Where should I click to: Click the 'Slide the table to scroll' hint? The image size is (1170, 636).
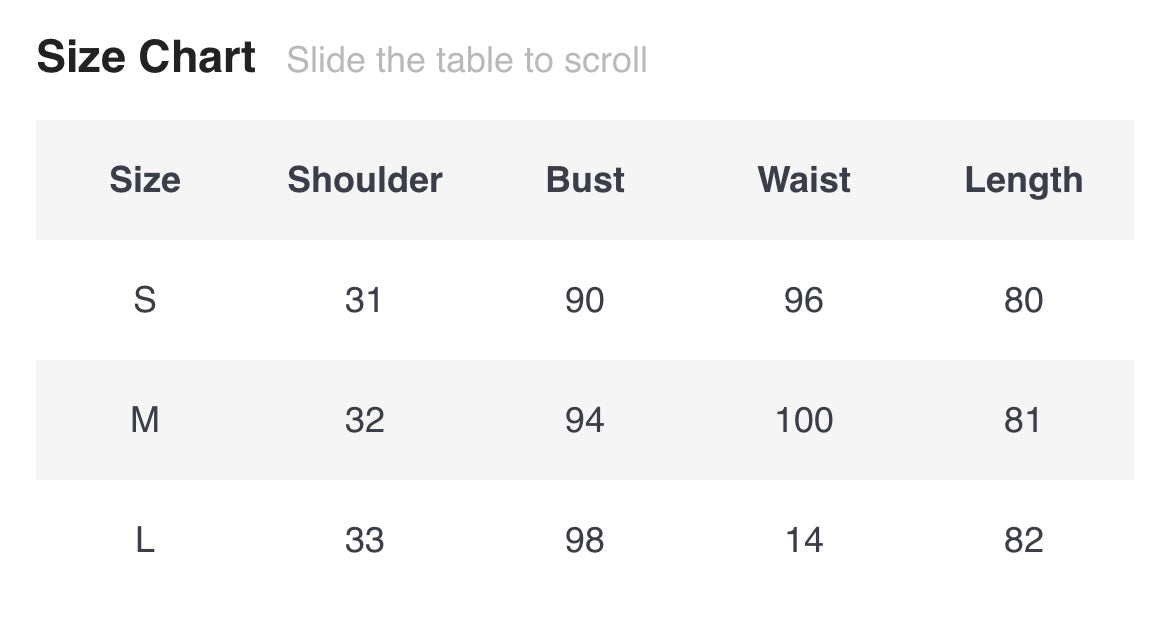(467, 60)
